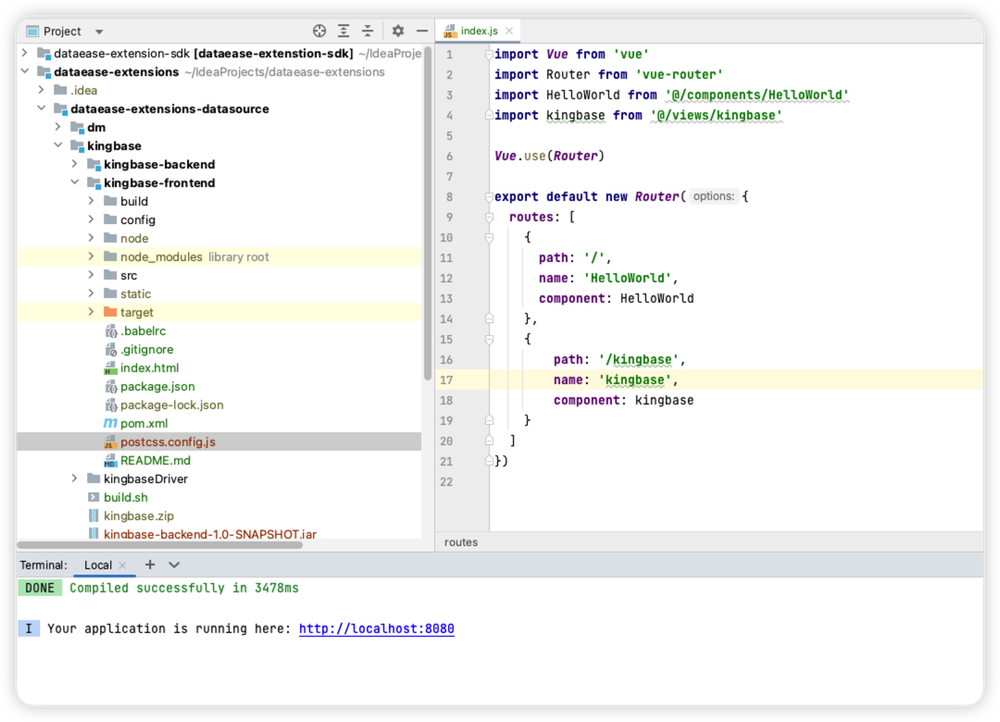
Task: Click the postcss.config.js JS file icon
Action: (x=110, y=442)
